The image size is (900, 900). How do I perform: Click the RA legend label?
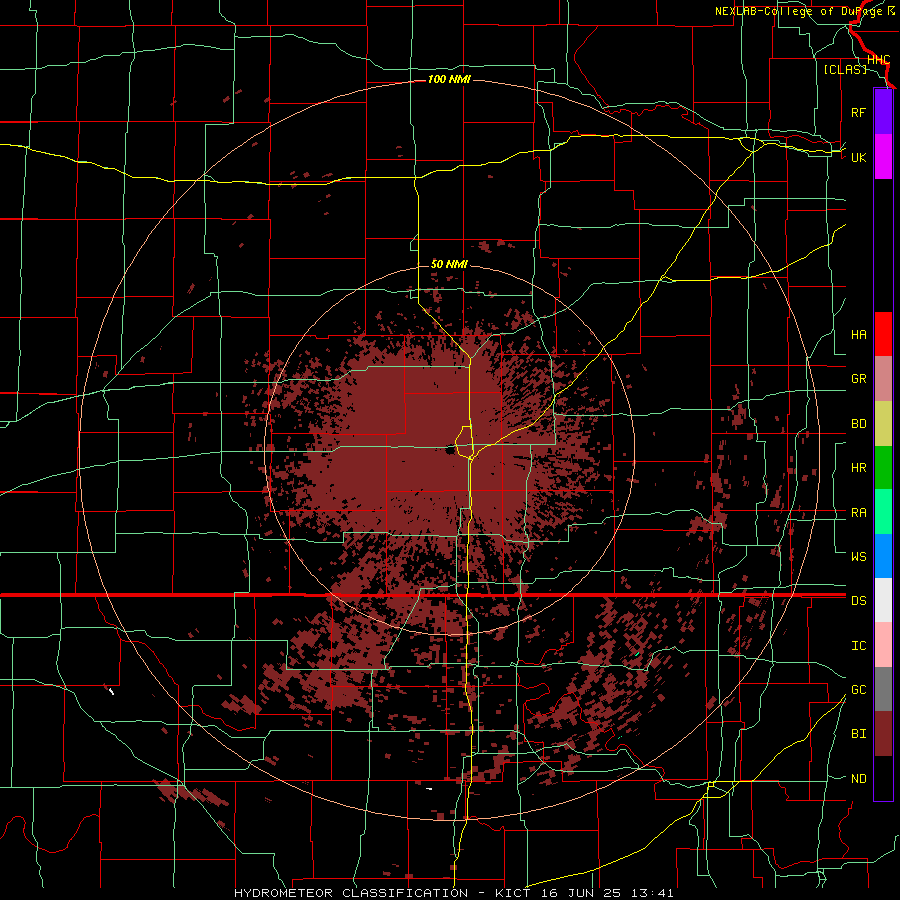click(858, 513)
